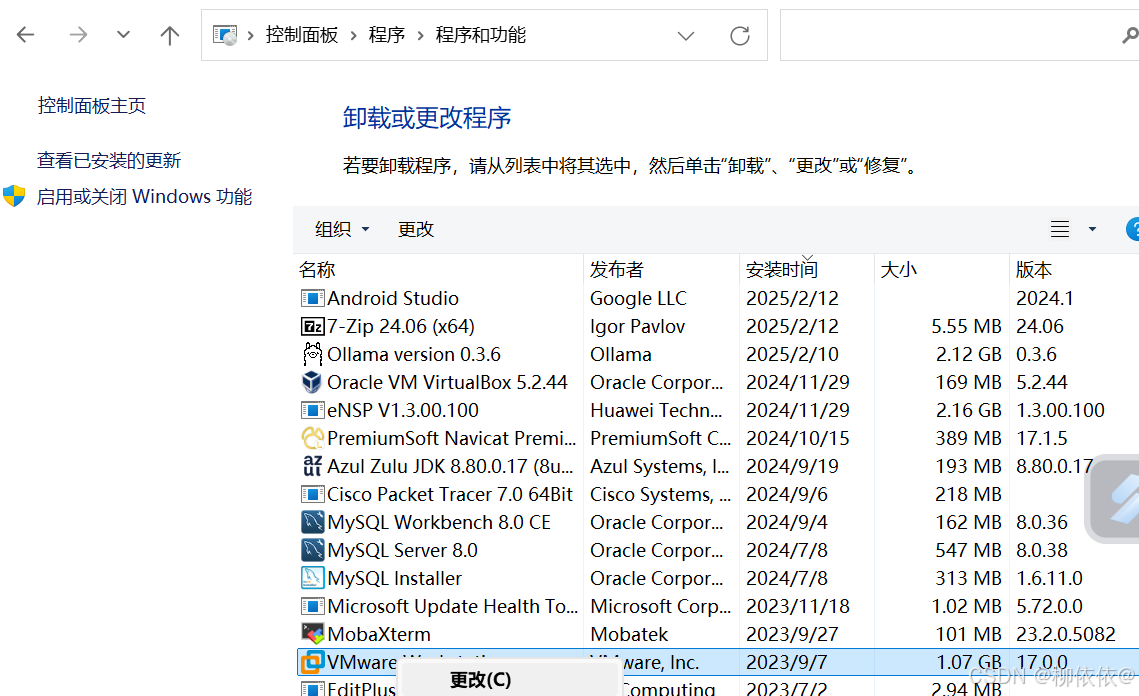The height and width of the screenshot is (696, 1139).
Task: Select the 7-Zip 24.06 (x64) name
Action: 401,327
